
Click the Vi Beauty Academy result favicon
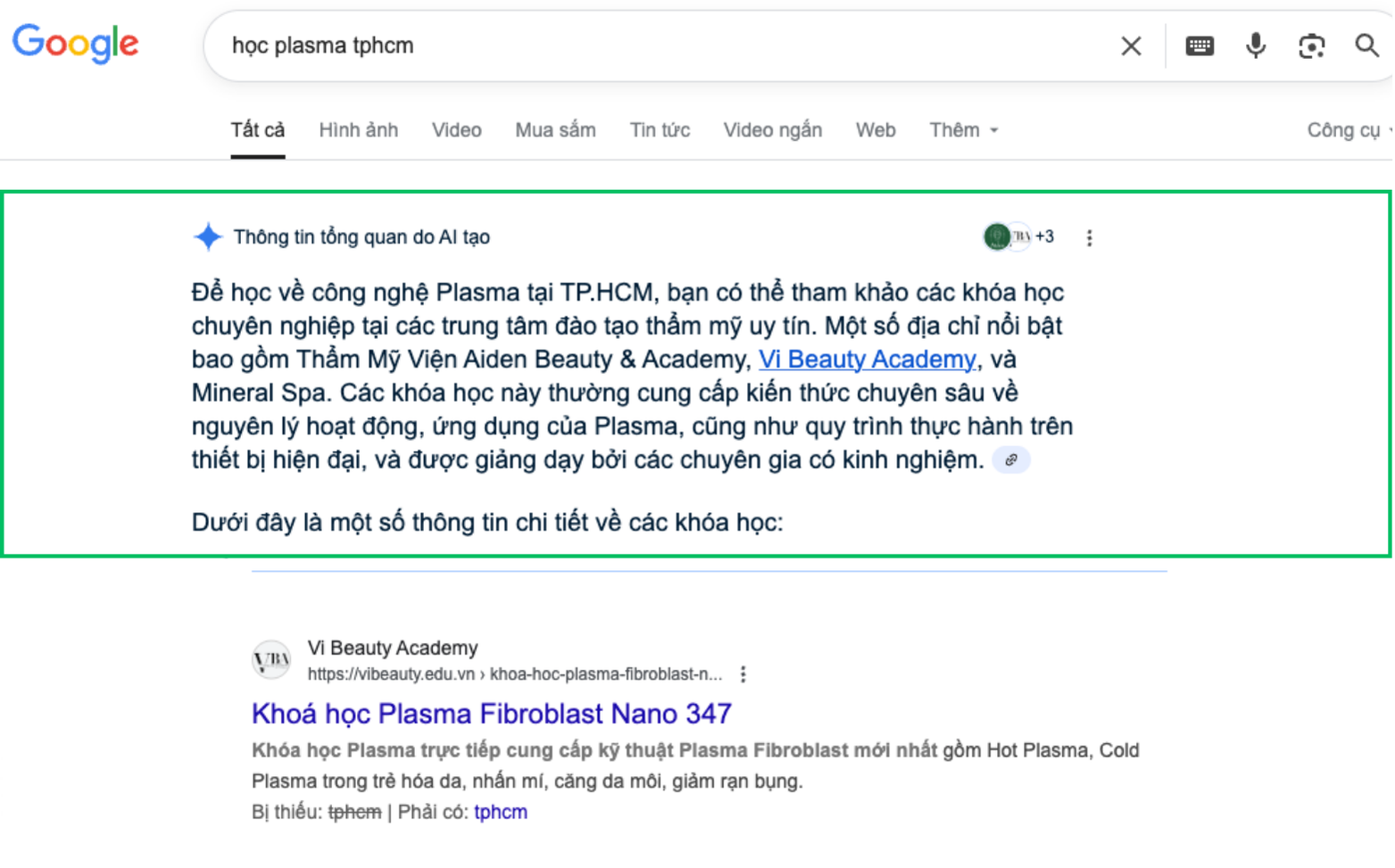coord(271,660)
